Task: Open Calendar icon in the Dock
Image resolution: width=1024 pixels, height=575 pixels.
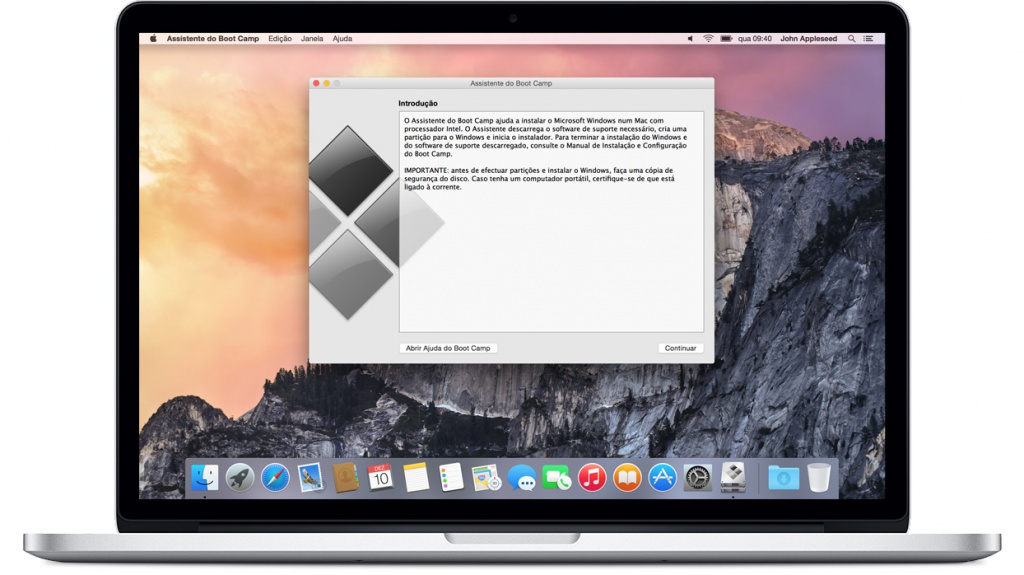Action: [380, 478]
